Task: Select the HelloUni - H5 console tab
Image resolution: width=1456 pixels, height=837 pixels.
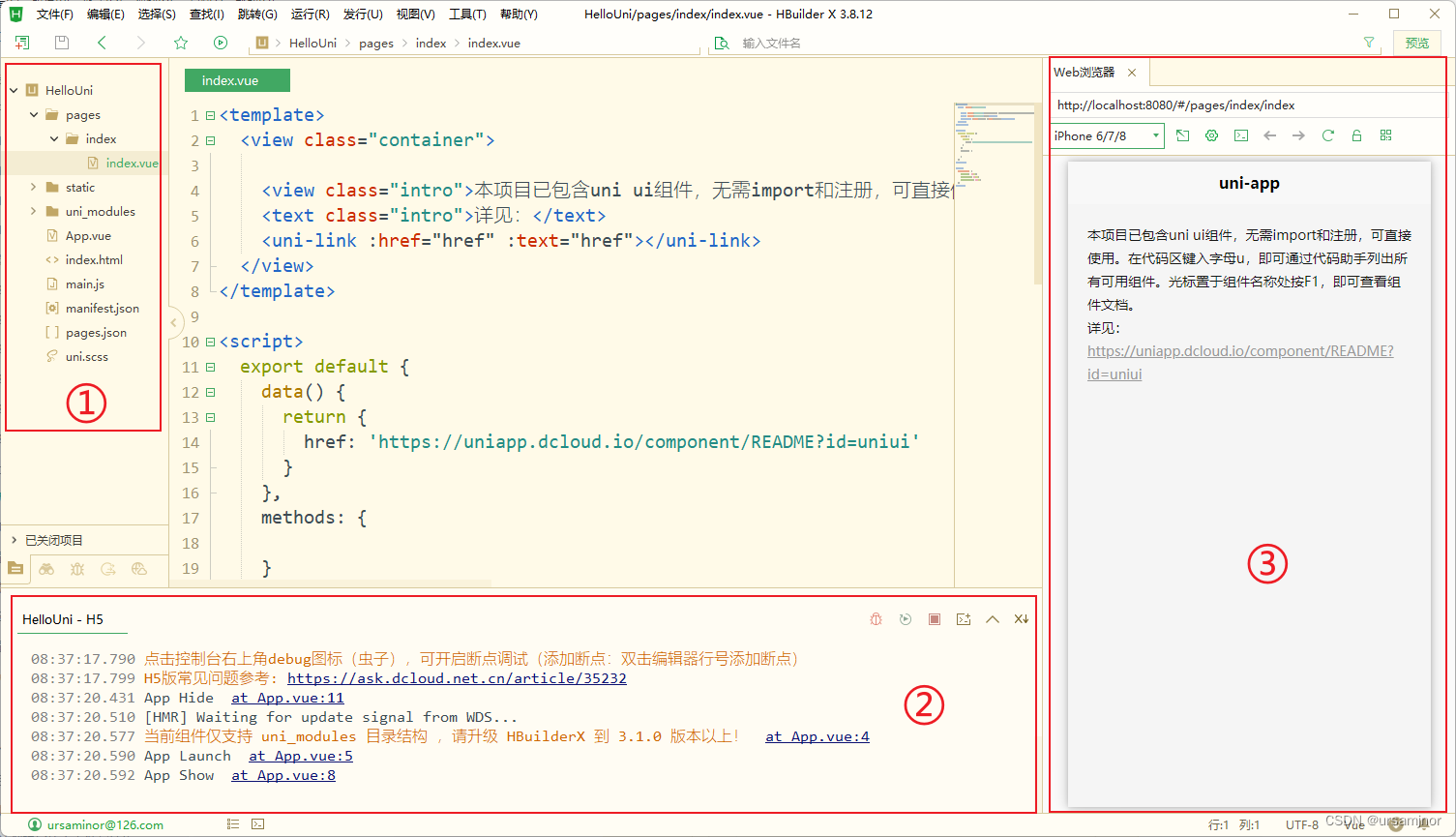Action: 63,619
